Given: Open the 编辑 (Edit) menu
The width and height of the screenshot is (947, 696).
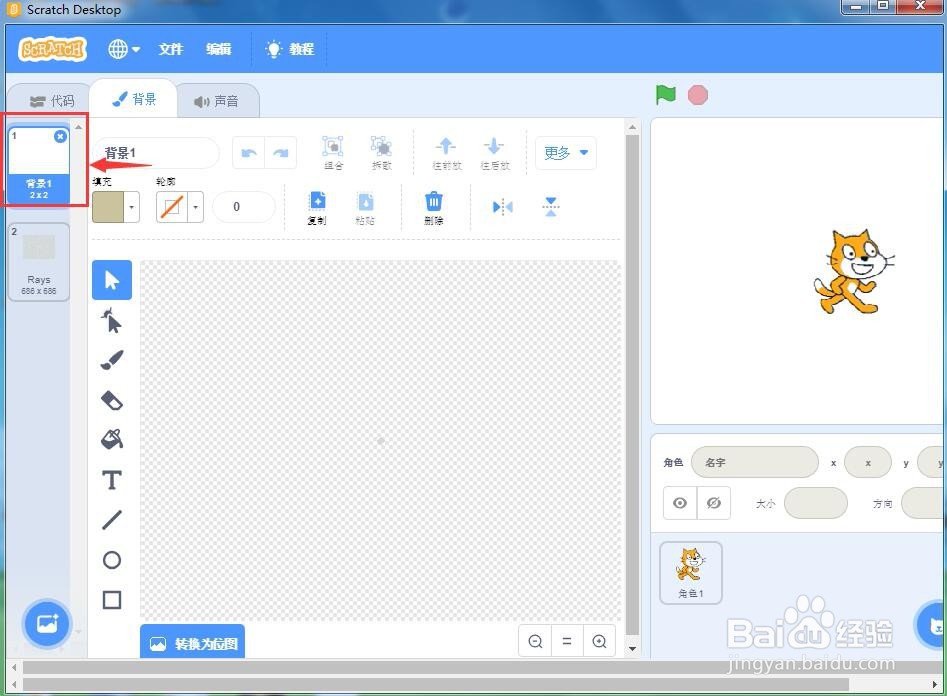Looking at the screenshot, I should coord(219,49).
